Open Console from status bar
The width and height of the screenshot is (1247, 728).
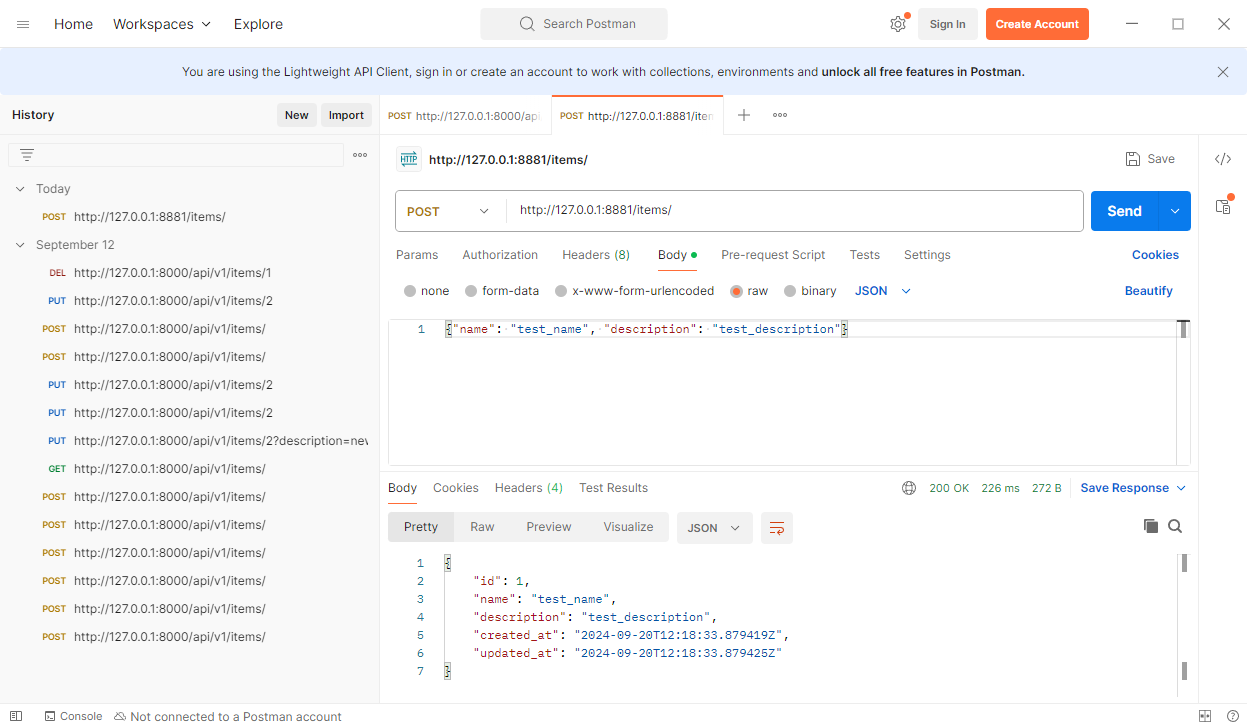73,716
